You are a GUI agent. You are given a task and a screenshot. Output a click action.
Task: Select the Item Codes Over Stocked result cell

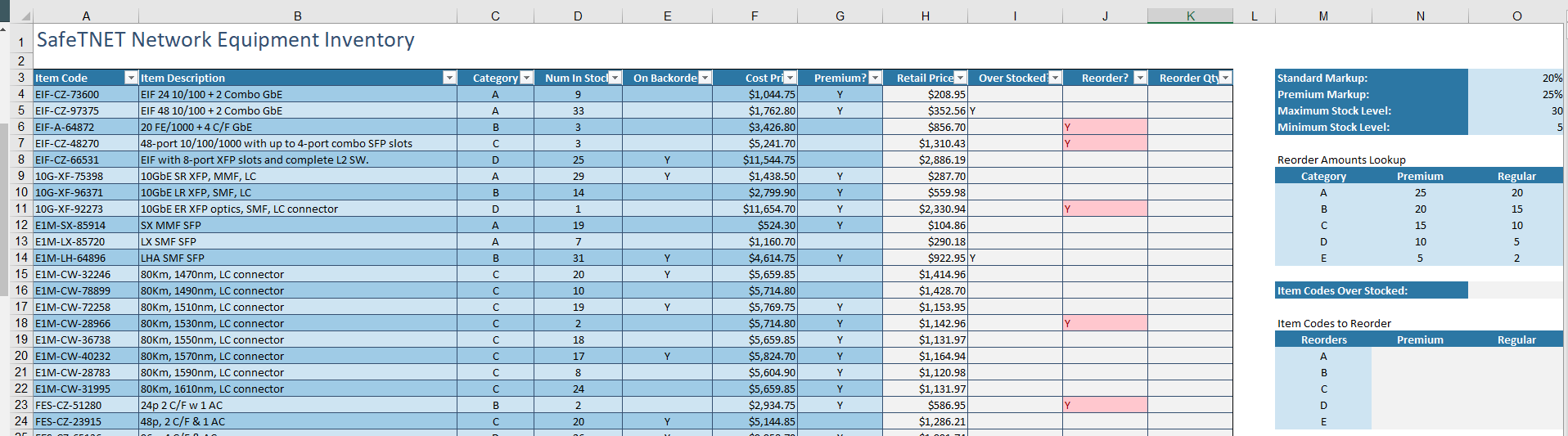pyautogui.click(x=1516, y=290)
